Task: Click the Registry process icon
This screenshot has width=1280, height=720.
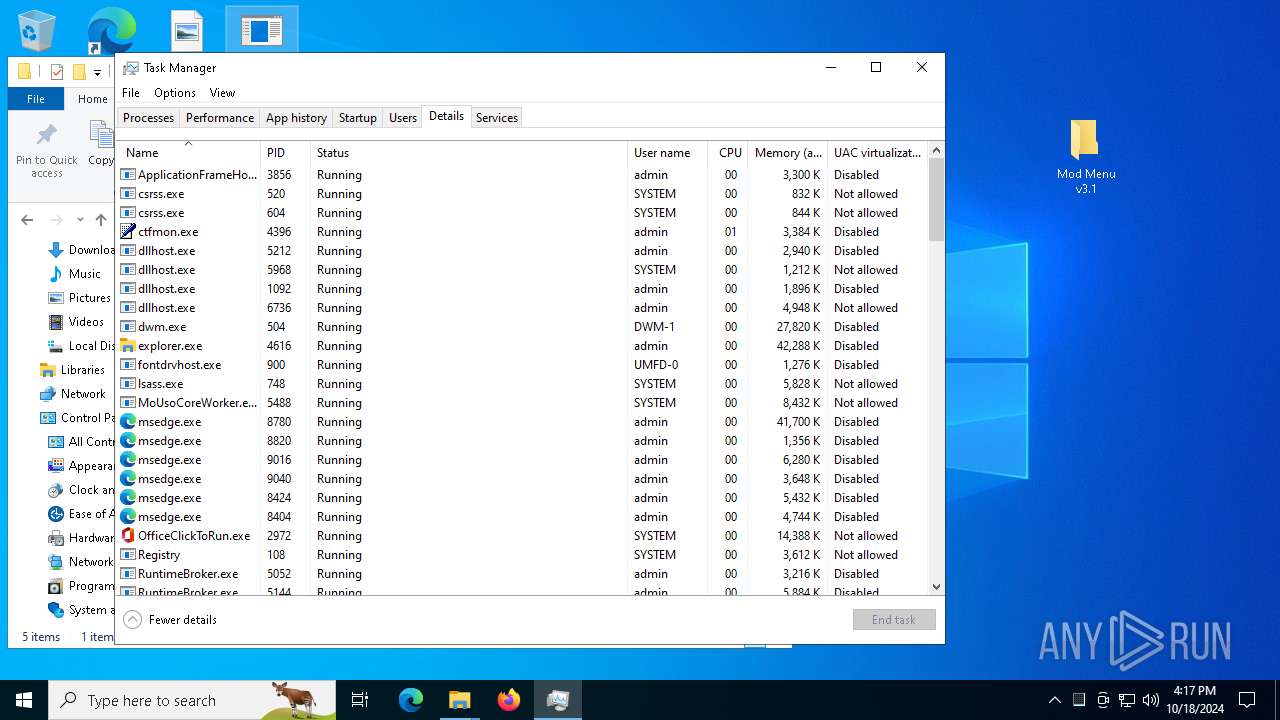Action: (128, 555)
